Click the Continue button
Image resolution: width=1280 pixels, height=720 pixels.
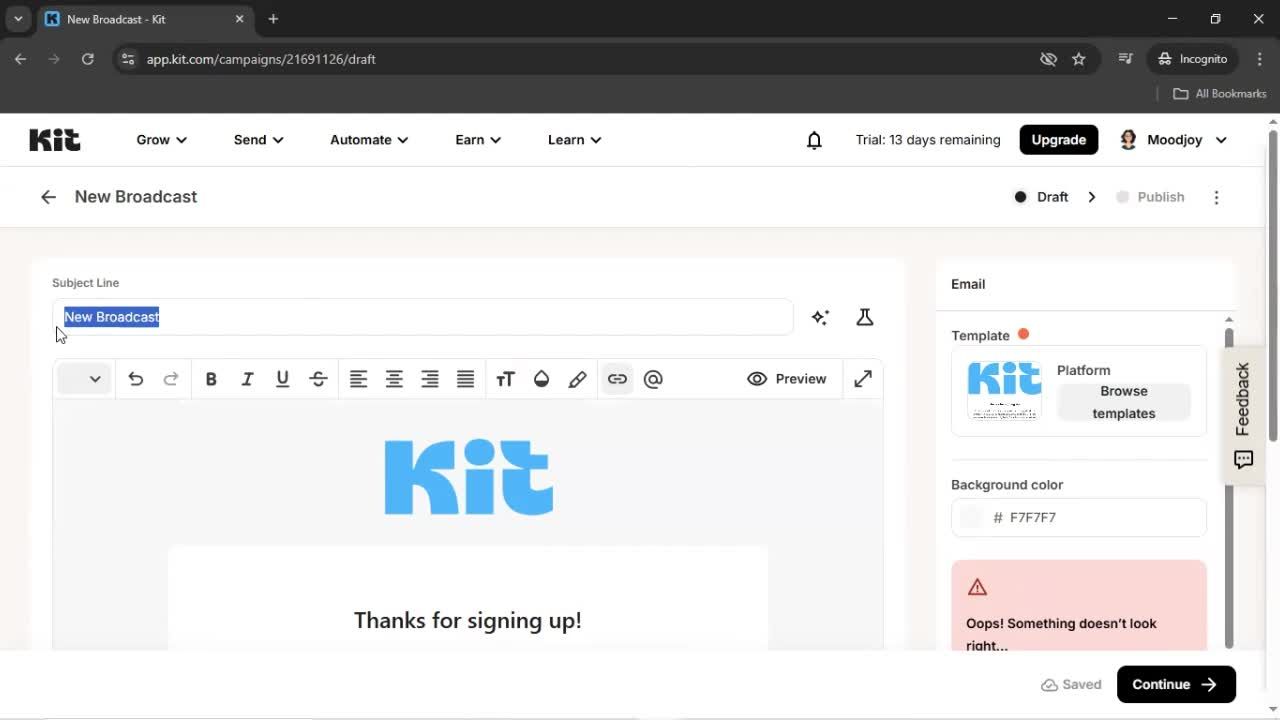point(1176,684)
